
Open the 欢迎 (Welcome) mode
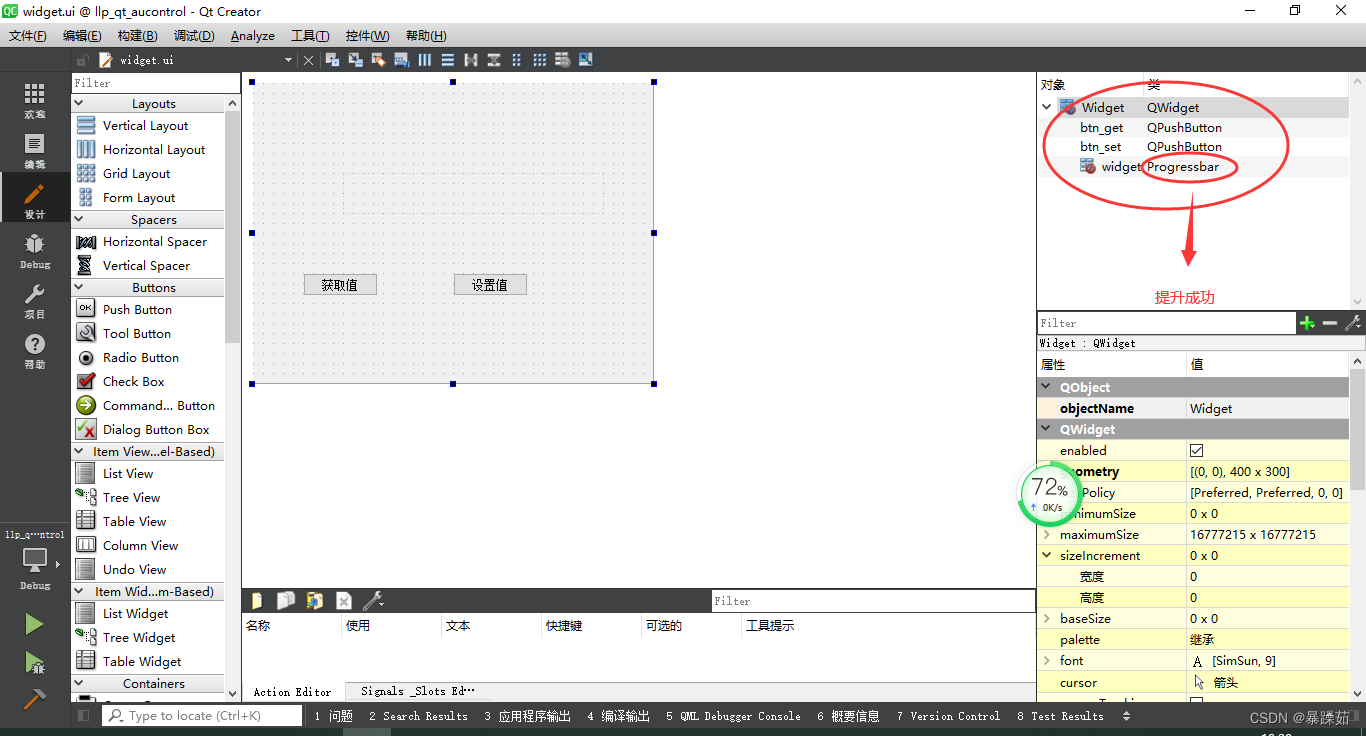34,100
